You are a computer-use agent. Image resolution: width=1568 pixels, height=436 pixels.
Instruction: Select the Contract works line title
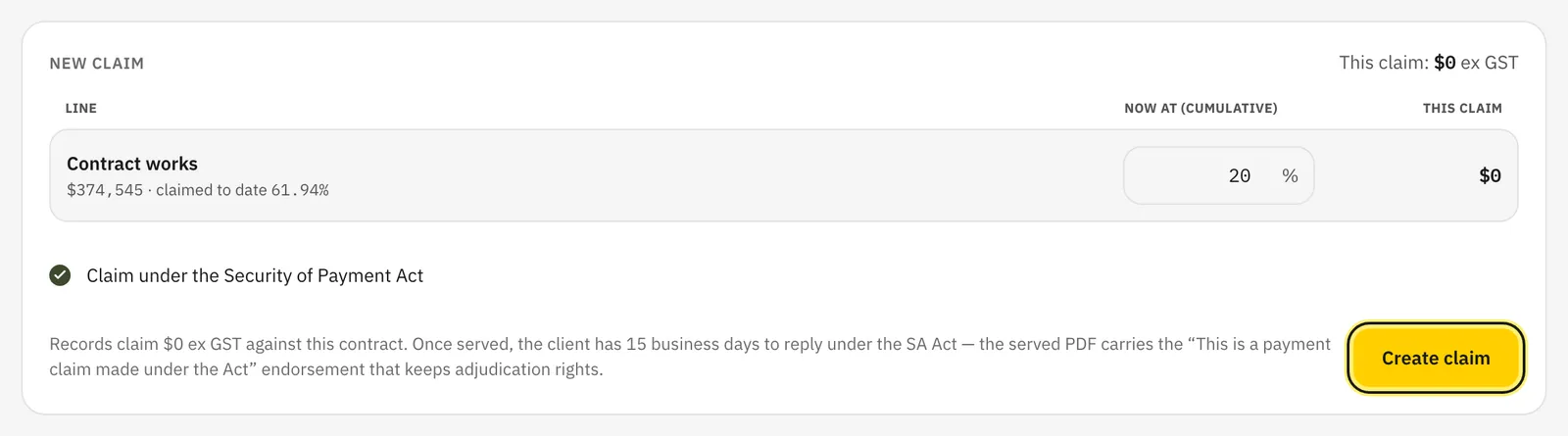tap(132, 164)
